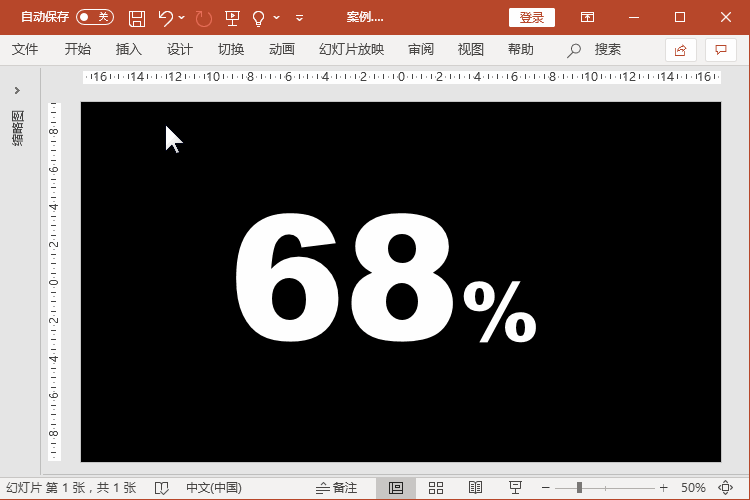Click the 案例 document title
750x500 pixels.
(365, 18)
